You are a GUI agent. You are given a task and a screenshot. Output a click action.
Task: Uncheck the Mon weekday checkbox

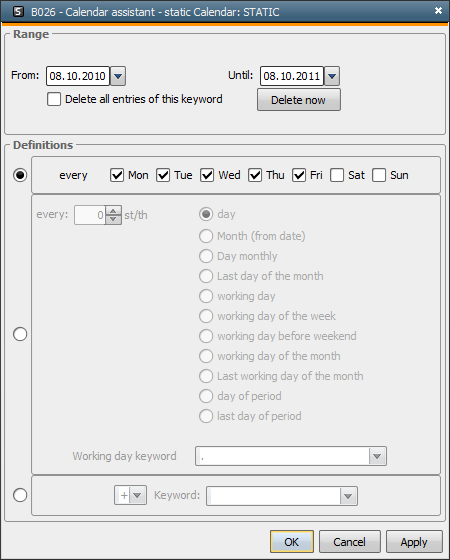pyautogui.click(x=117, y=175)
